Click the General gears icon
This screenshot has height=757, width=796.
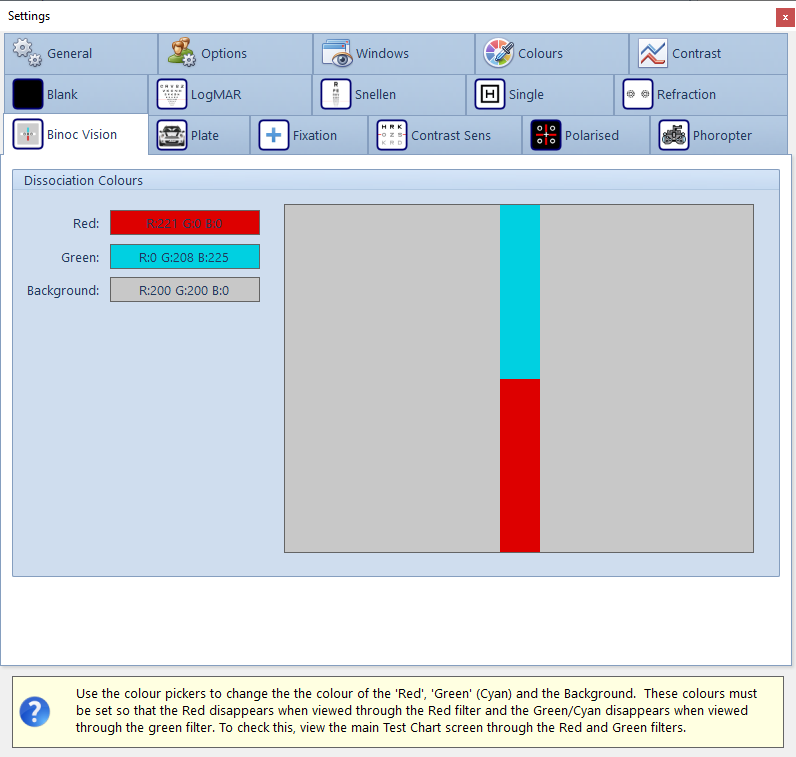point(27,53)
